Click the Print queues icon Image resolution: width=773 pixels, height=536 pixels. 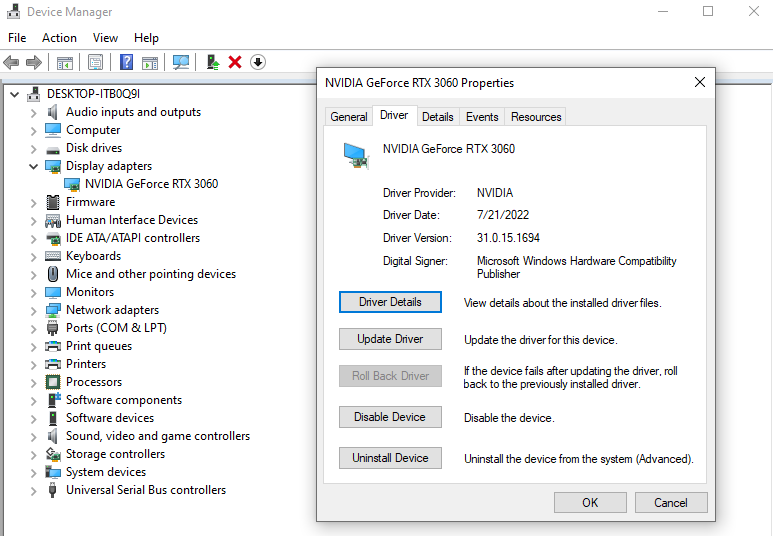pos(53,346)
